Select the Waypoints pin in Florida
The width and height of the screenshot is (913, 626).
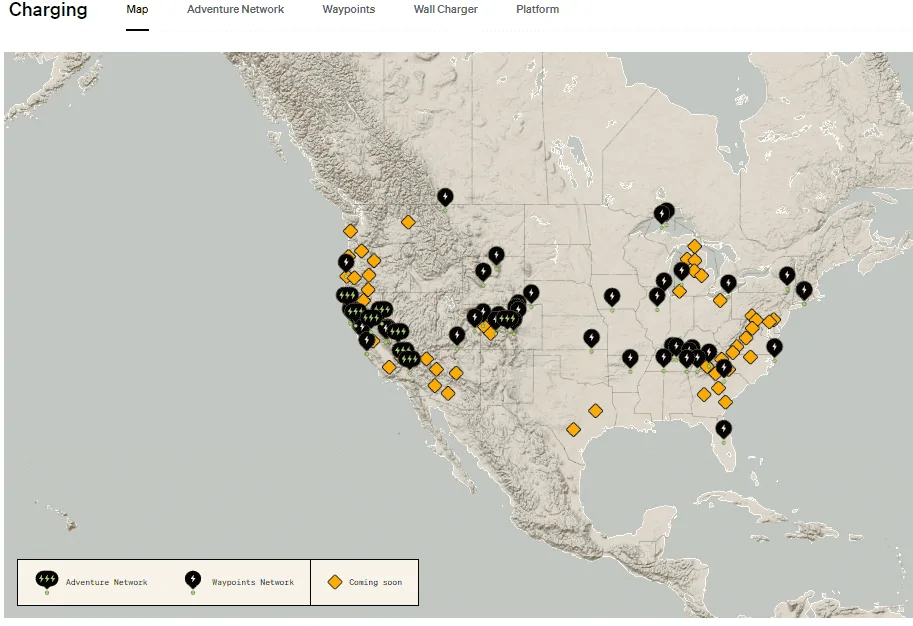[723, 430]
